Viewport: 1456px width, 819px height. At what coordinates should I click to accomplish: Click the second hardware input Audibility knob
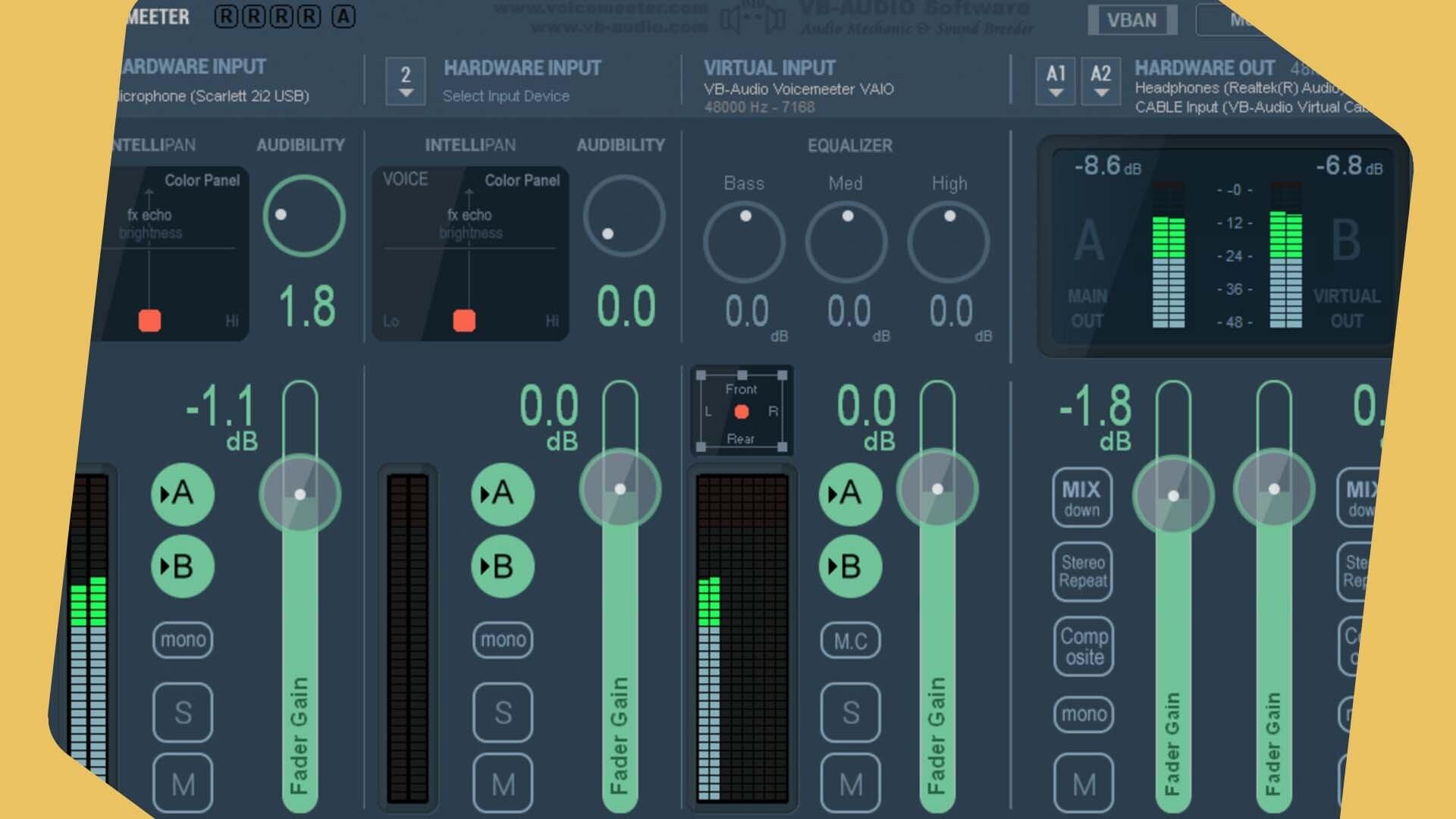pos(623,216)
